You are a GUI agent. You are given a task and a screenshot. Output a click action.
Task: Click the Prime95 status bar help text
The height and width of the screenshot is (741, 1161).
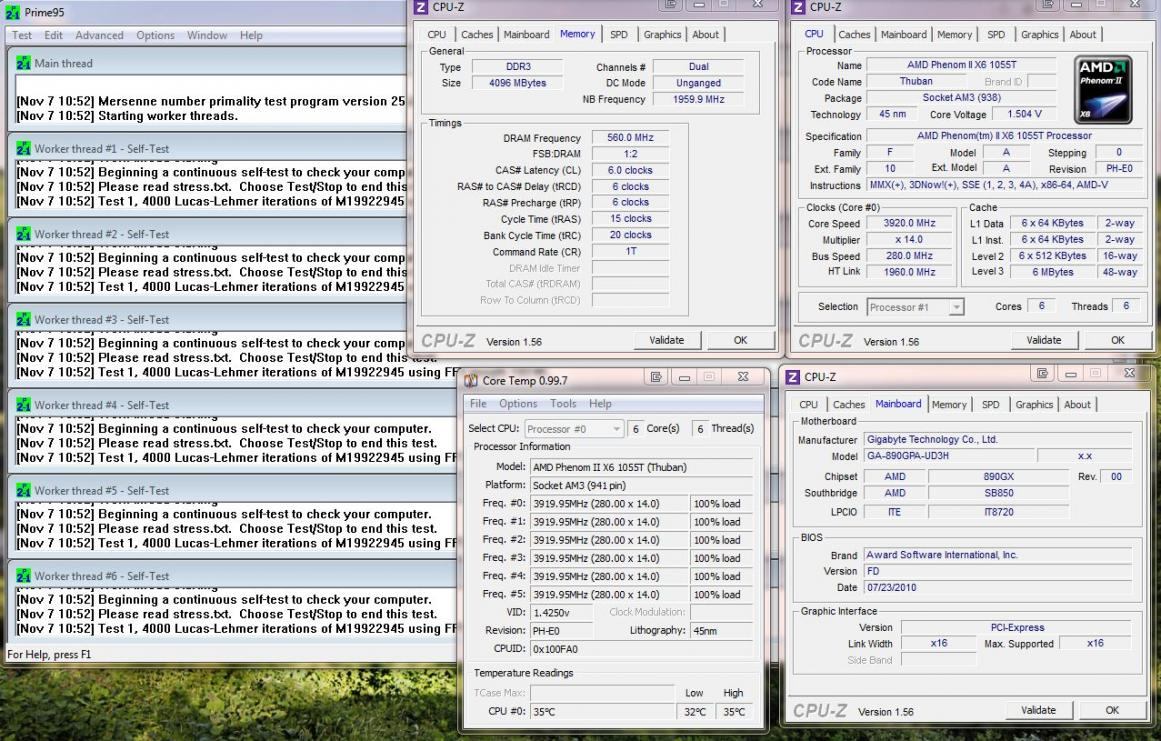coord(49,654)
